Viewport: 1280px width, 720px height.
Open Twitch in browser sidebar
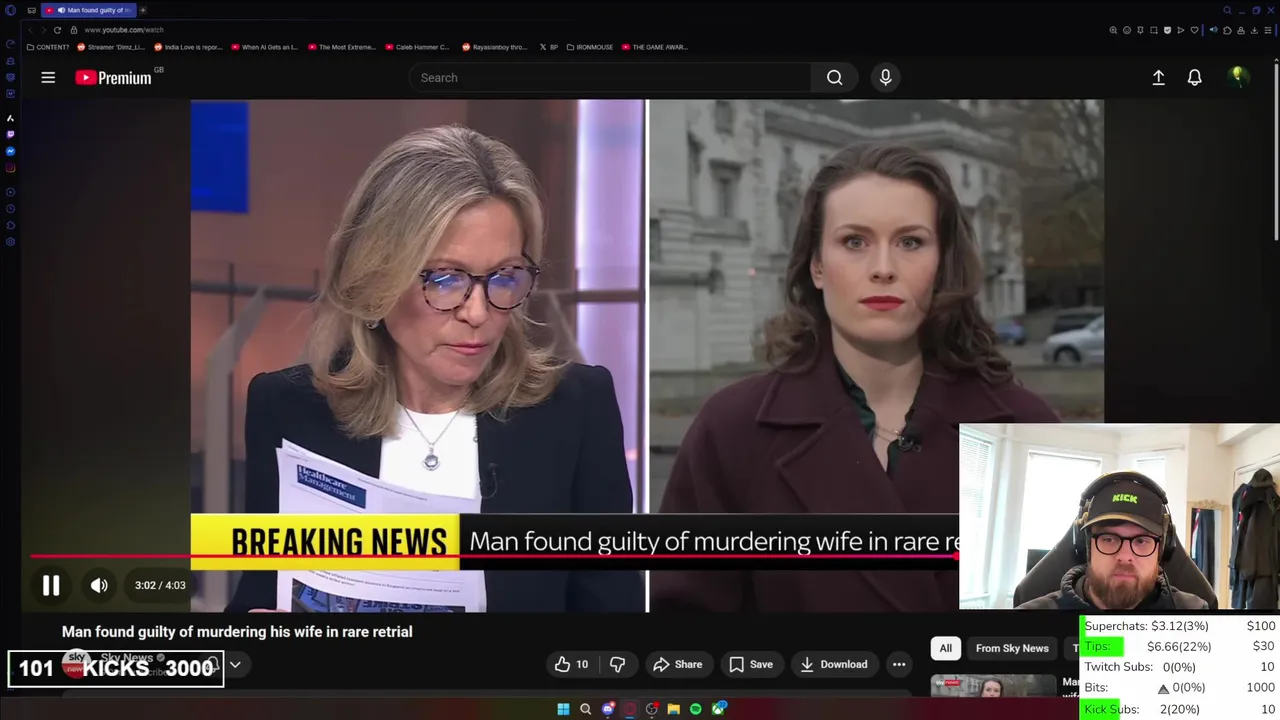click(10, 134)
